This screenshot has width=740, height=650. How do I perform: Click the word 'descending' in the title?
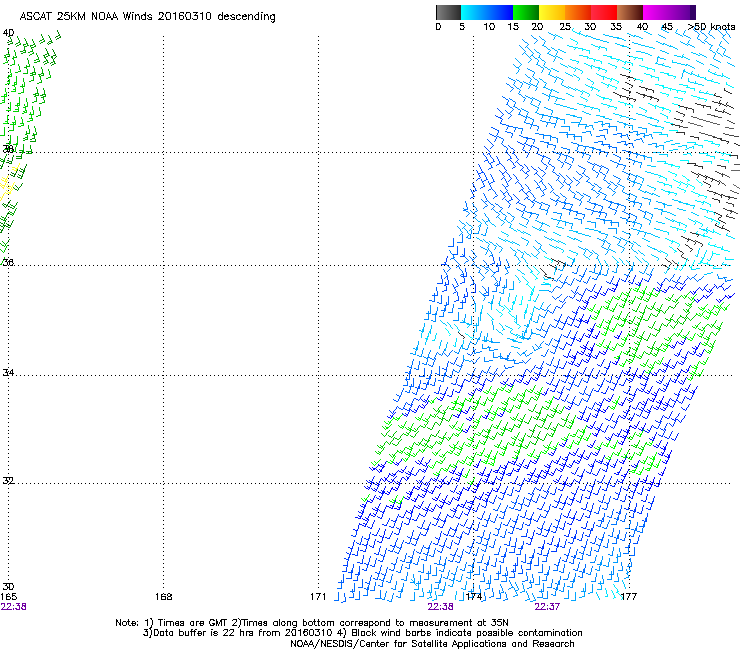pyautogui.click(x=246, y=17)
